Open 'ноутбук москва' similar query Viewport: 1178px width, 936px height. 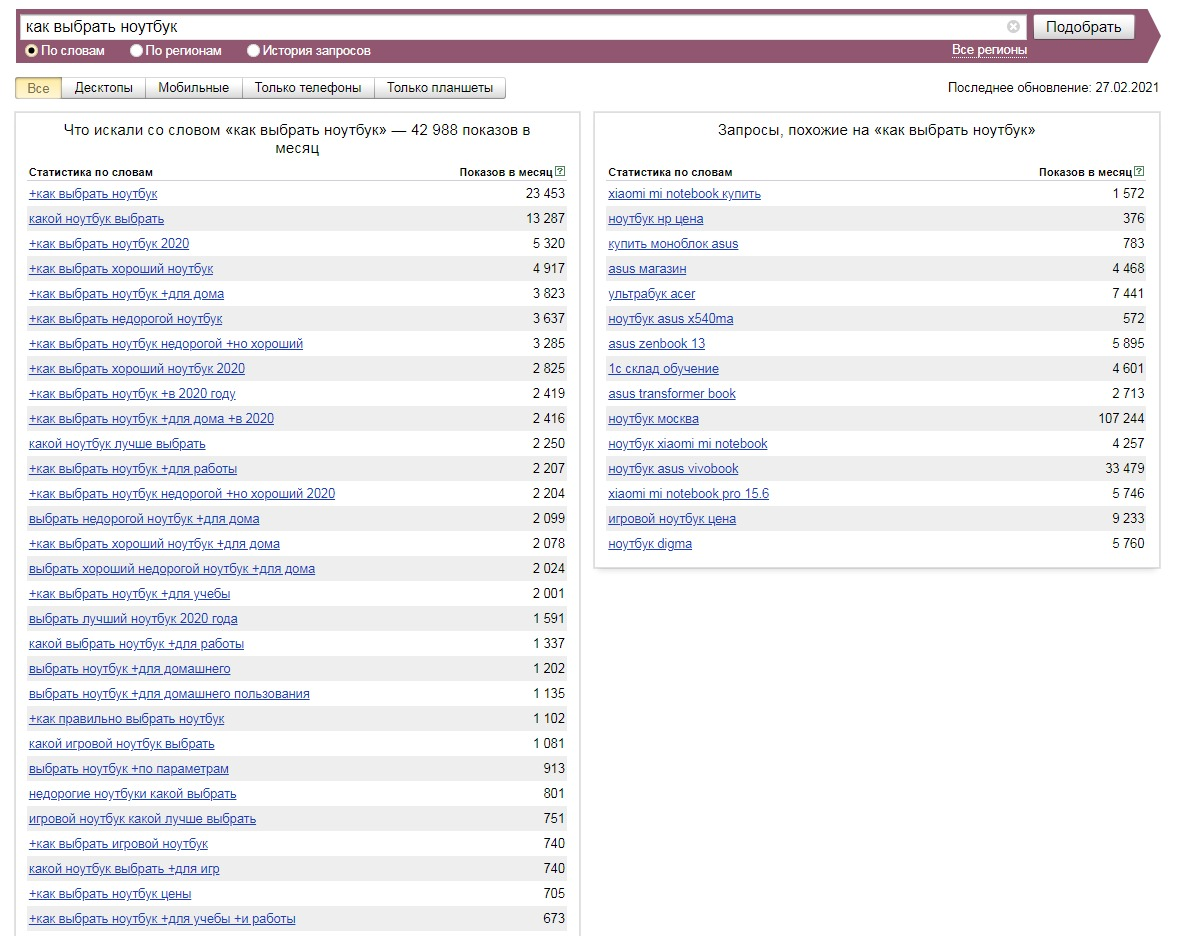[654, 418]
